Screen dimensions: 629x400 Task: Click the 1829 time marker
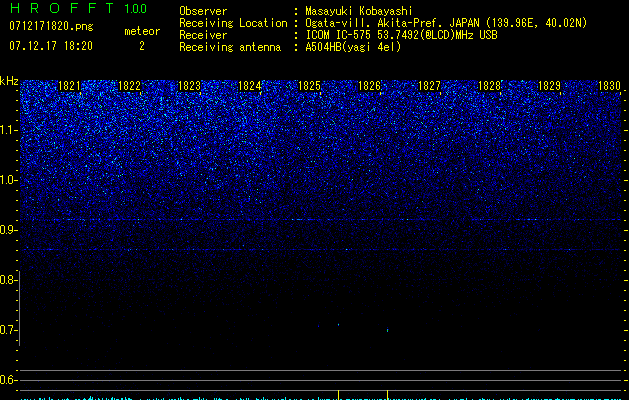pos(549,86)
